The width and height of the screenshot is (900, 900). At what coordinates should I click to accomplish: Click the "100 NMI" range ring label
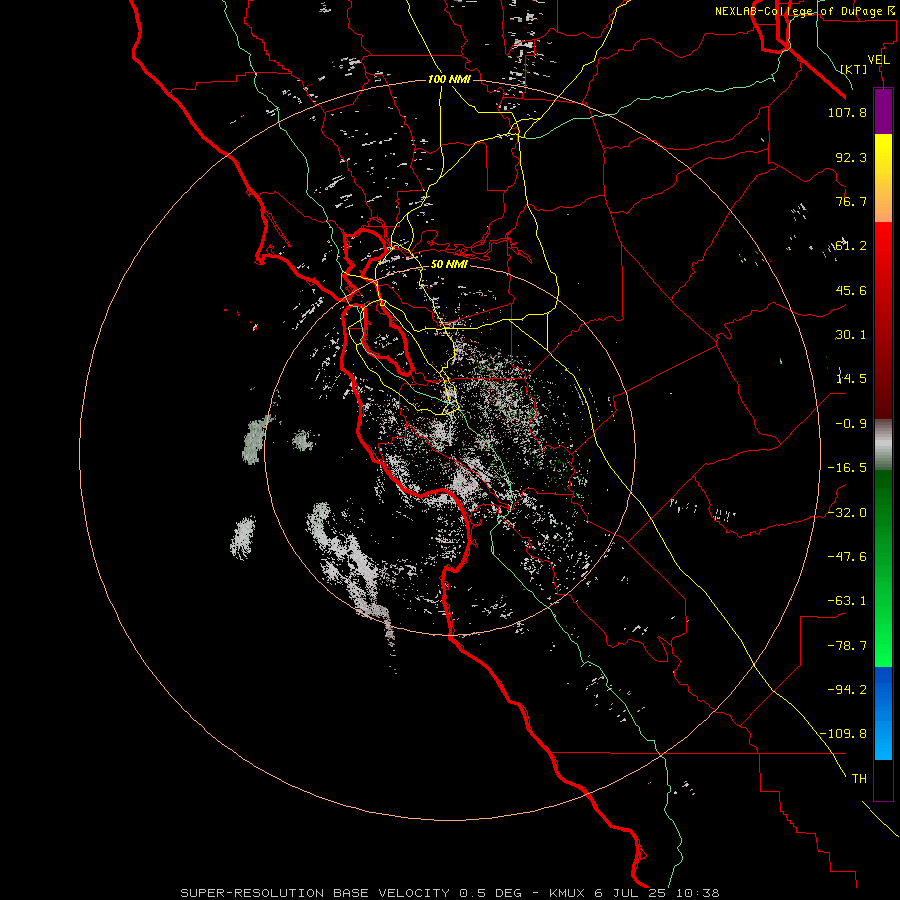point(449,79)
